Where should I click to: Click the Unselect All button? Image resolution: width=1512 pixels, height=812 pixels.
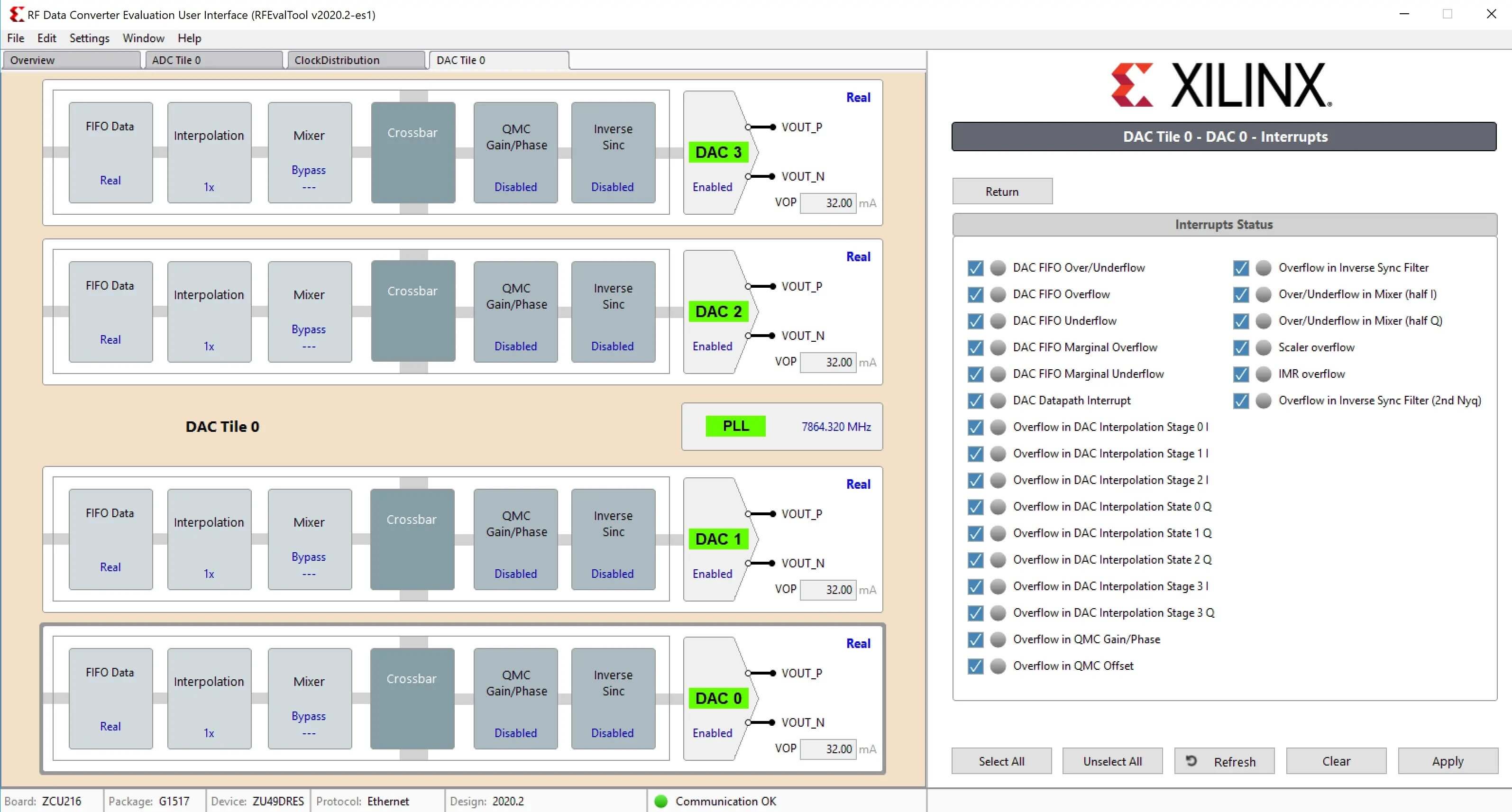[1112, 761]
